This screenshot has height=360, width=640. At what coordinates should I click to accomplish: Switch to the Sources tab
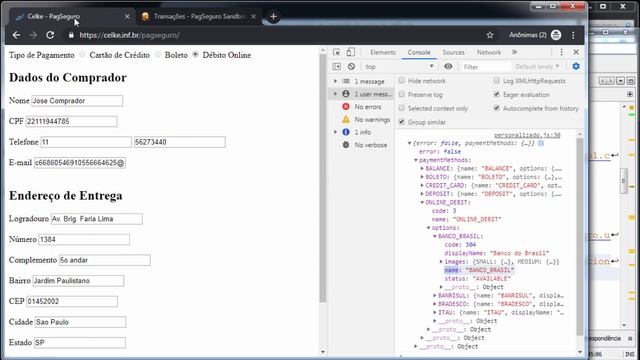click(453, 52)
